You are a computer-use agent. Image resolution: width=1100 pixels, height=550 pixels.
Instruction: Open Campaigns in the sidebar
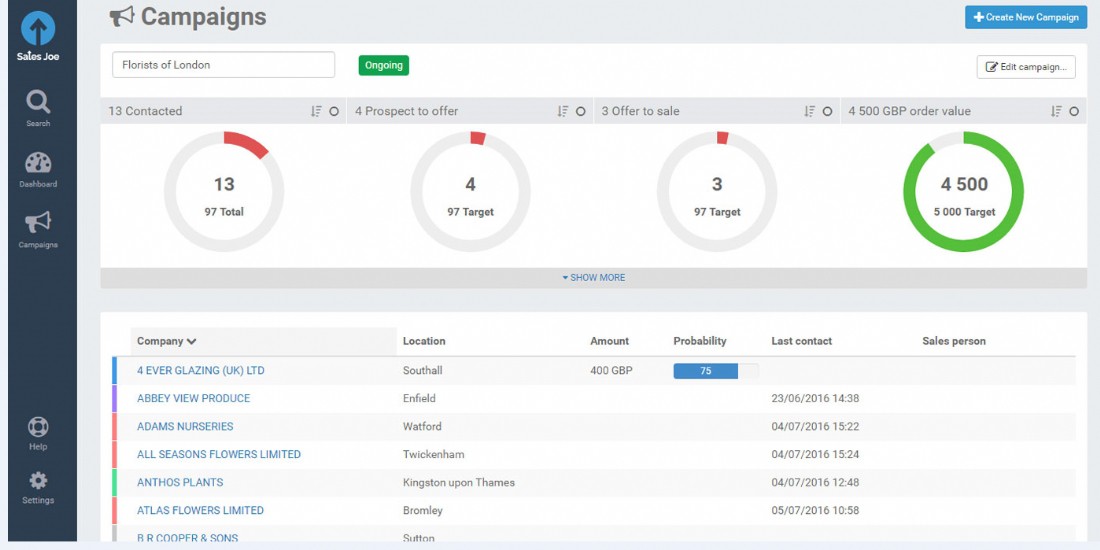tap(38, 229)
